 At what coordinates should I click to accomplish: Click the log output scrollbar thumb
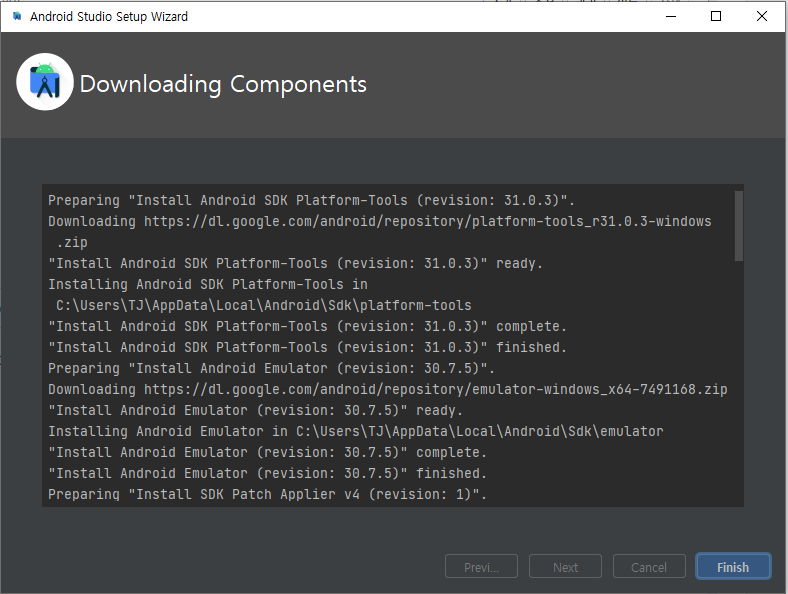pos(738,226)
